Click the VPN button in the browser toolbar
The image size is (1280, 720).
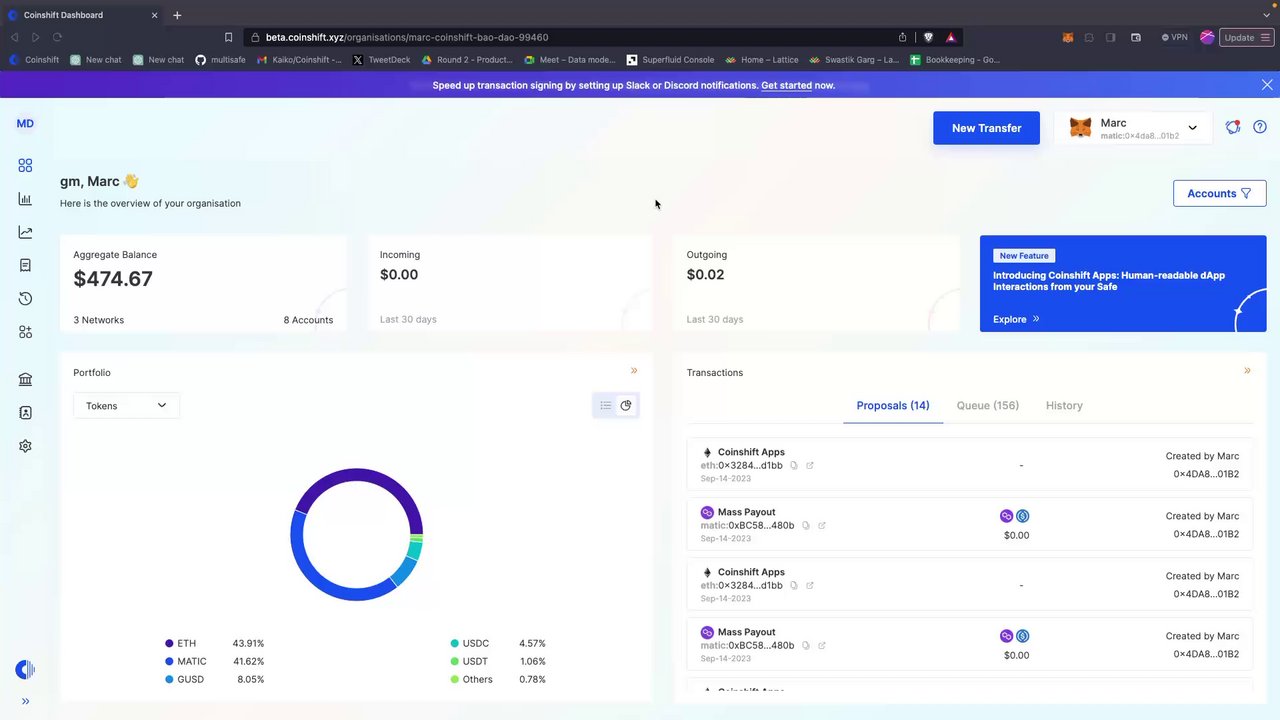click(x=1175, y=37)
